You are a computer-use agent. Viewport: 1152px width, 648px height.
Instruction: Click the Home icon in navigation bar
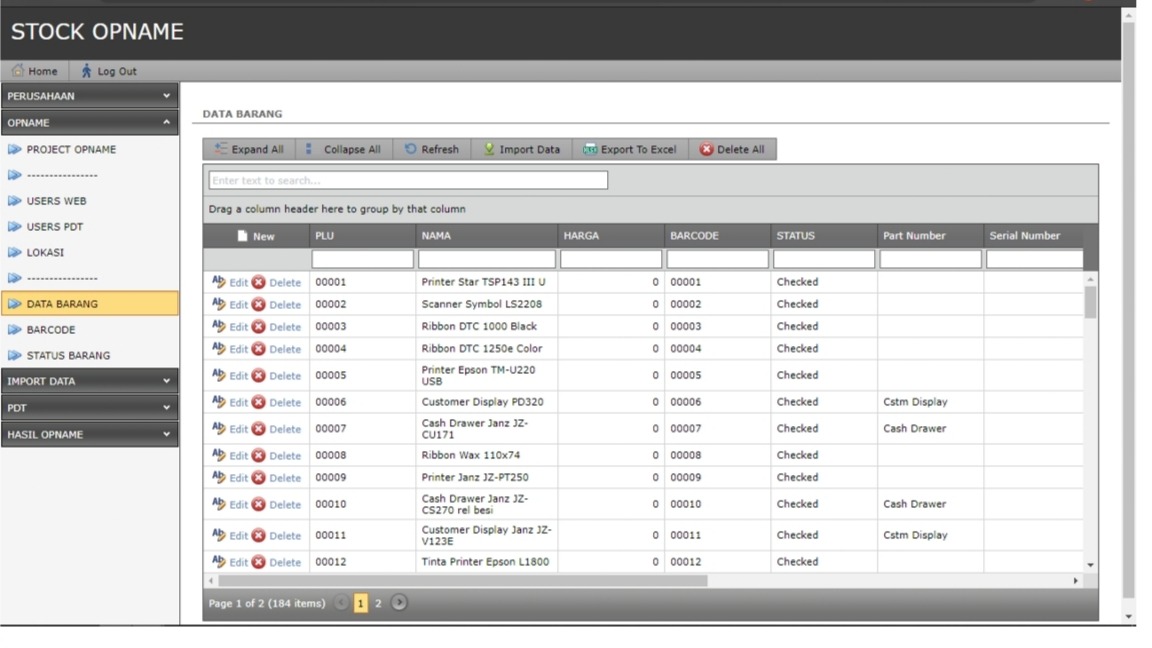tap(18, 71)
